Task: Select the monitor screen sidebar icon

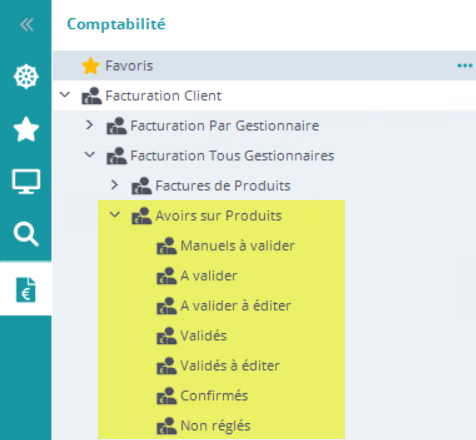Action: point(26,181)
